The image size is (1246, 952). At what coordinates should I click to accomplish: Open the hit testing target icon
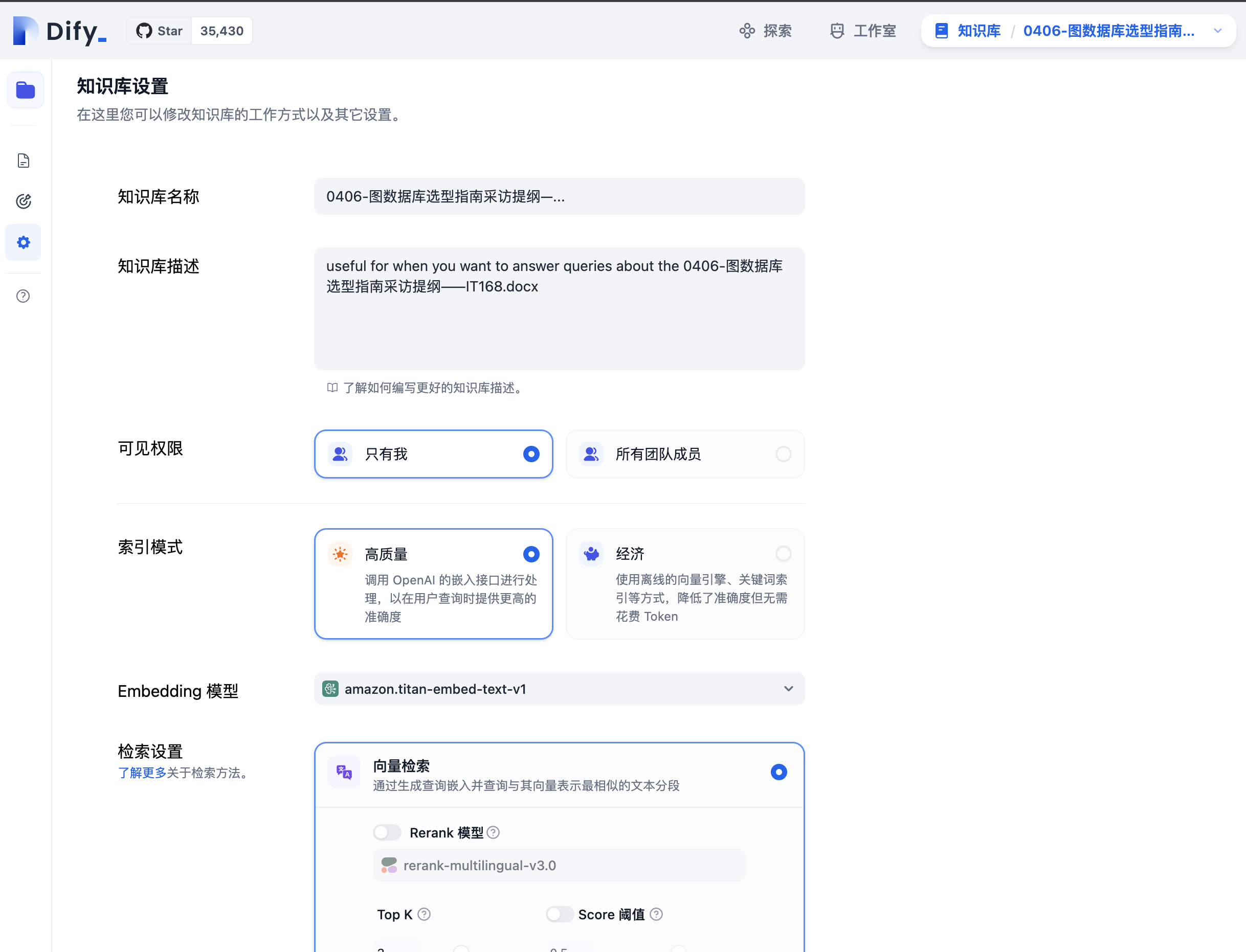coord(23,201)
